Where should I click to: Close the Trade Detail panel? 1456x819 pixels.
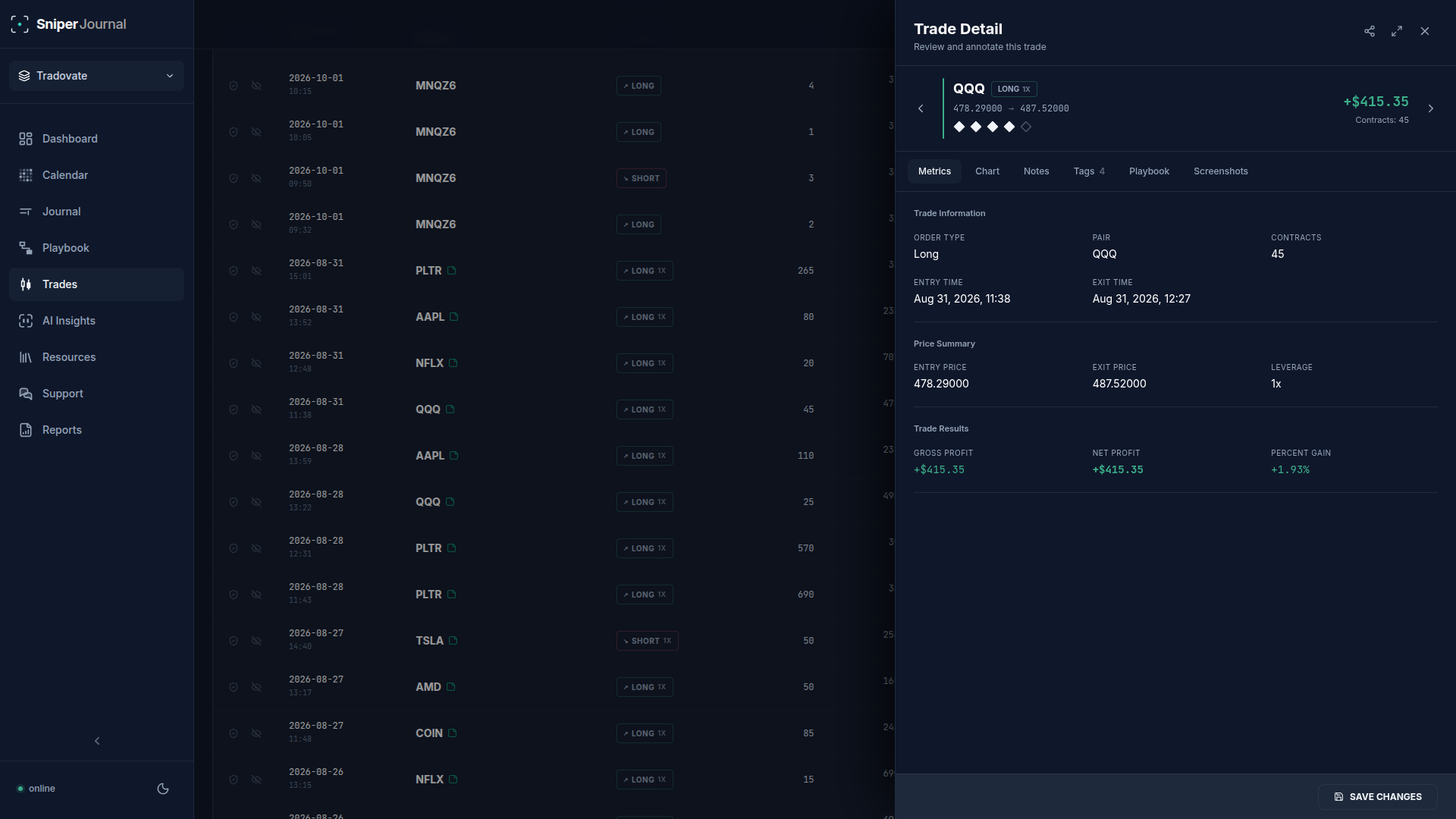[x=1425, y=31]
